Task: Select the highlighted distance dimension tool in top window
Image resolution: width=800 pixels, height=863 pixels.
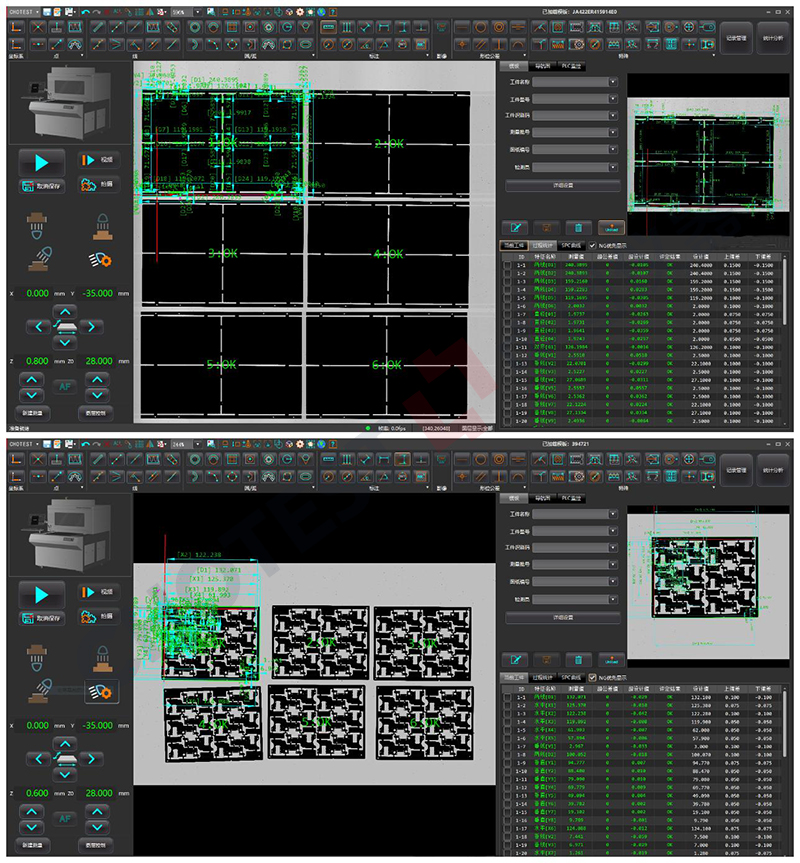Action: click(328, 27)
